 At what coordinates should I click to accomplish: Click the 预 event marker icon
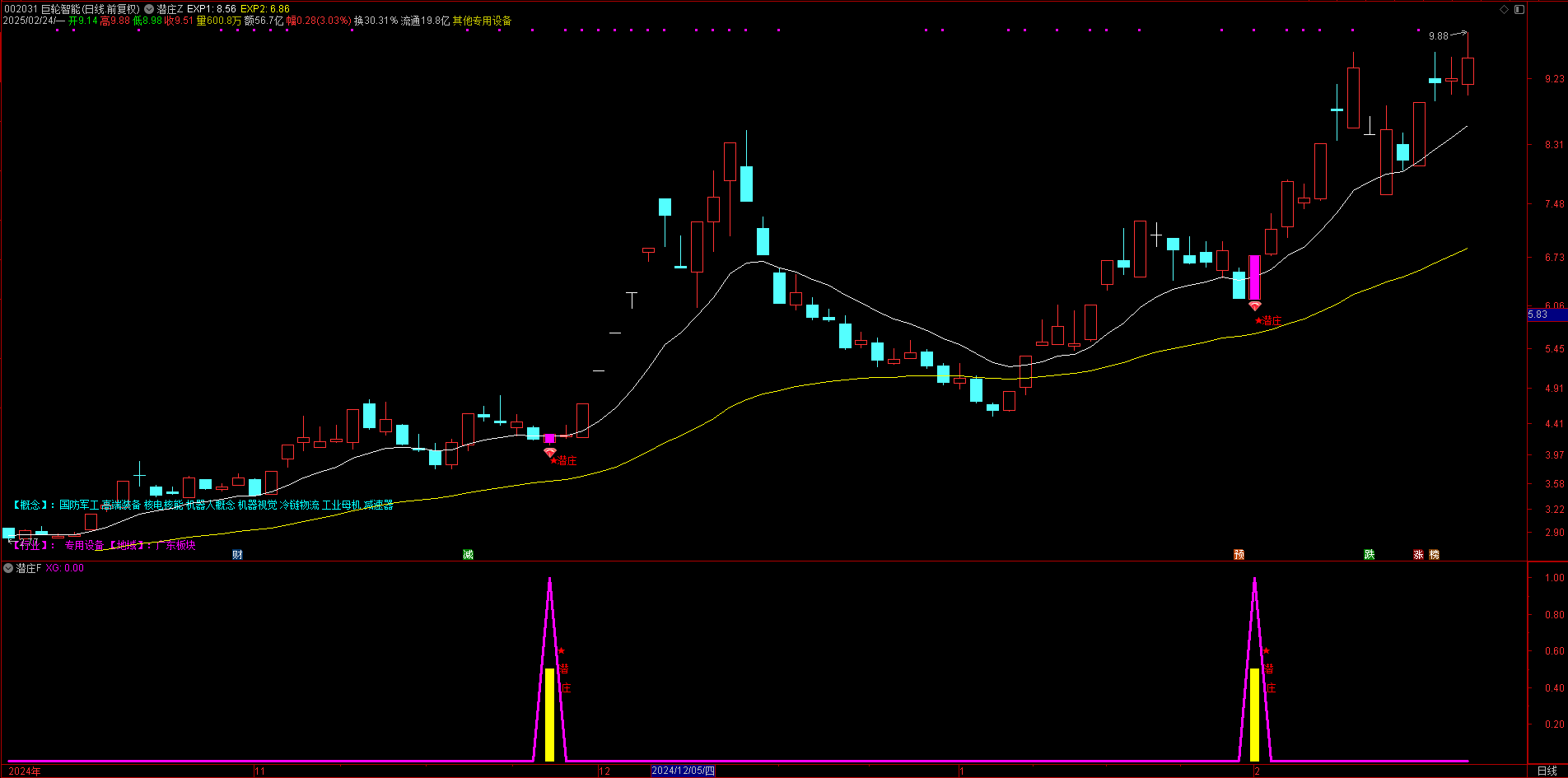1239,555
